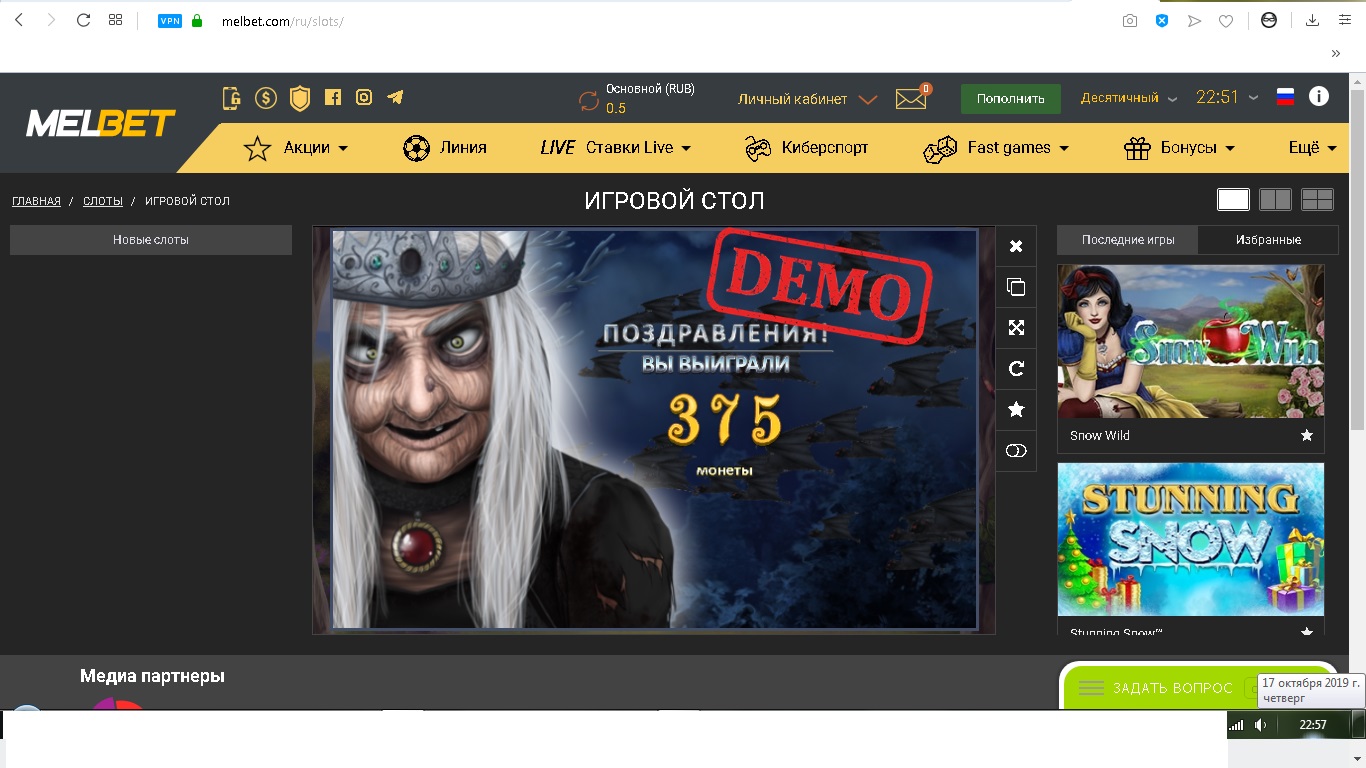Image resolution: width=1366 pixels, height=768 pixels.
Task: Open the mobile app icon in header
Action: tap(232, 98)
